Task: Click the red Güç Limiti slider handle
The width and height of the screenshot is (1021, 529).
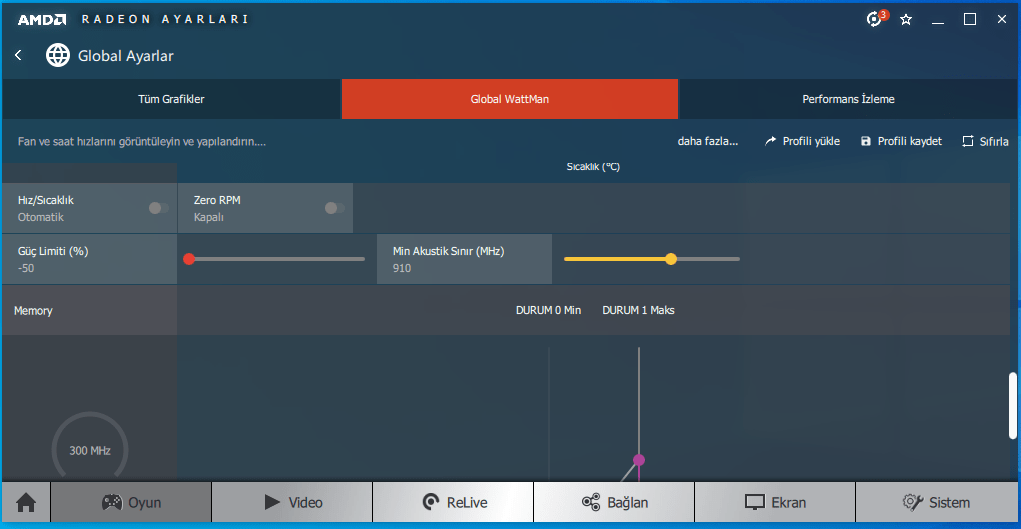Action: [189, 259]
